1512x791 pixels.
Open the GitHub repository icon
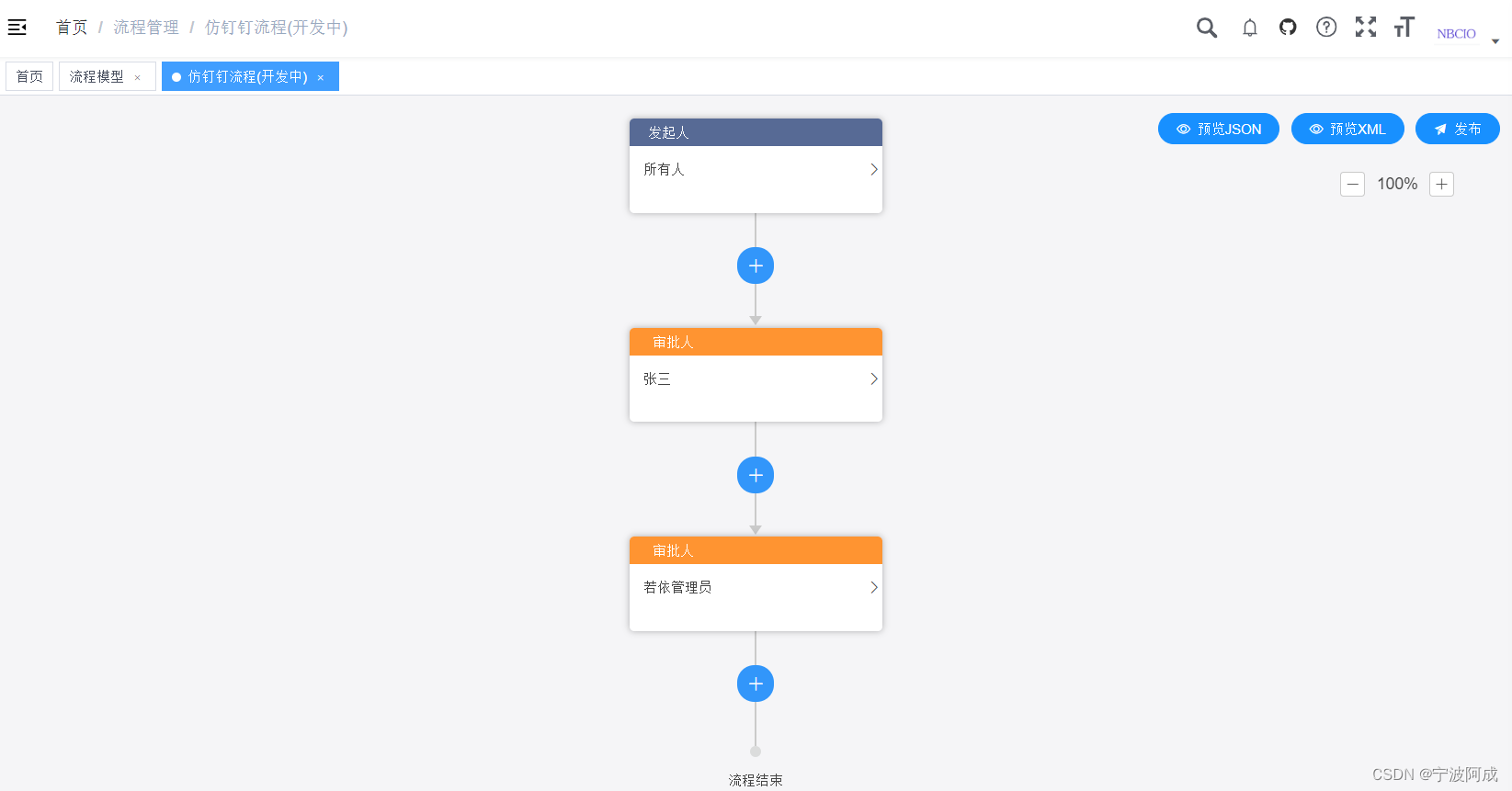click(1287, 28)
